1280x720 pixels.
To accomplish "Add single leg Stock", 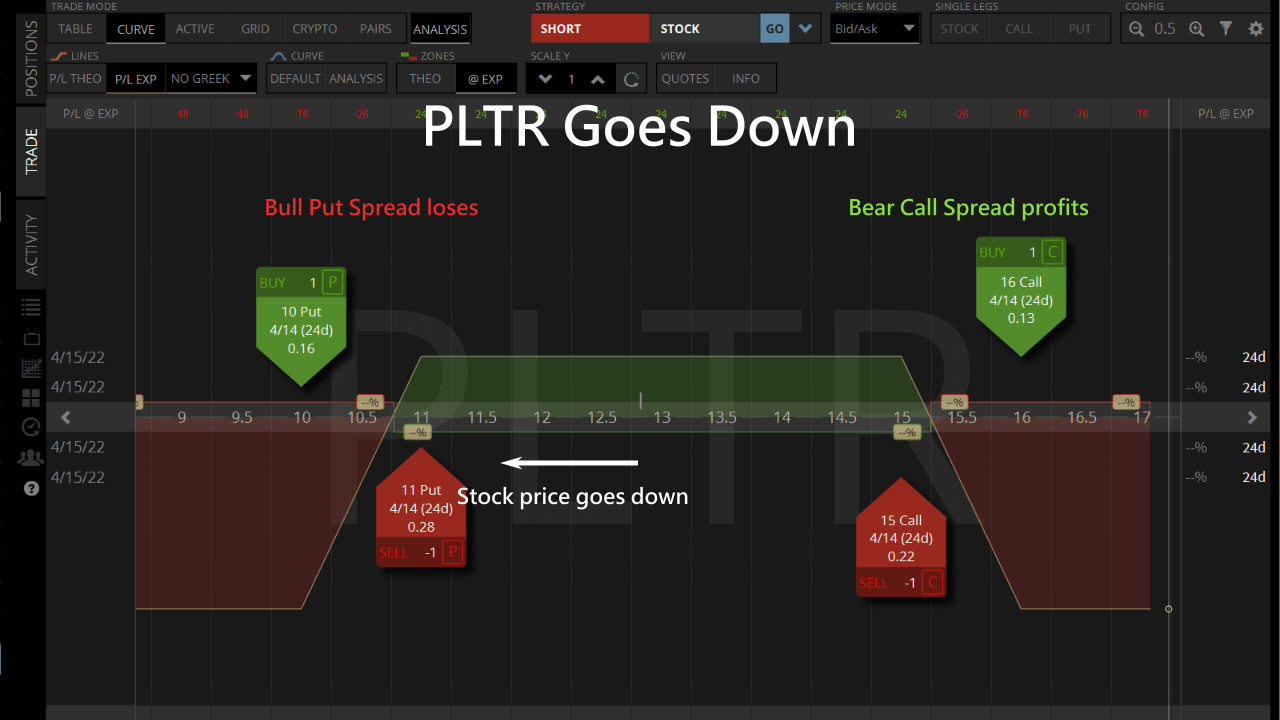I will [x=960, y=29].
